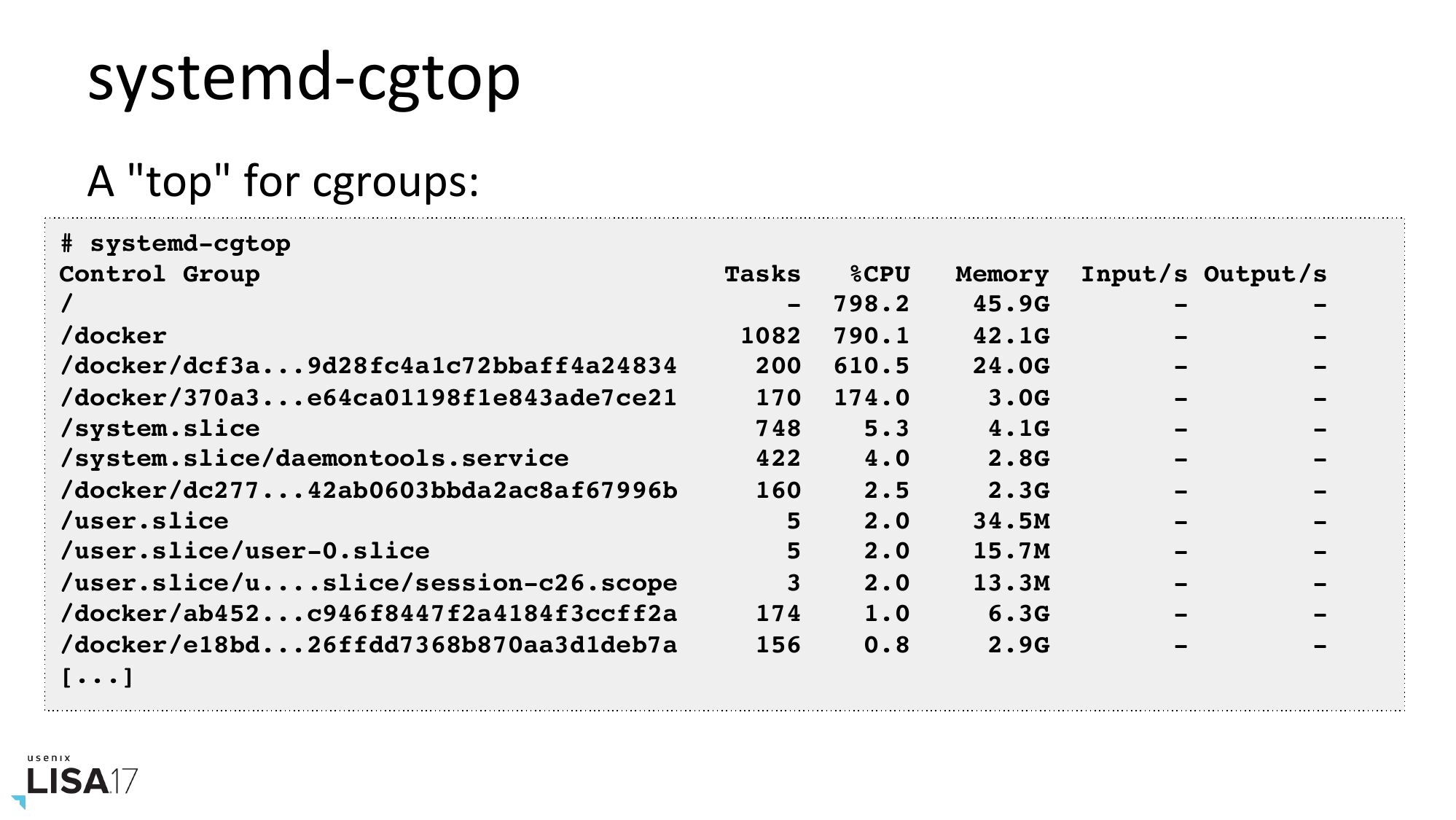Click the "systemd-cgtop" slide title
The height and width of the screenshot is (820, 1456).
pos(303,78)
